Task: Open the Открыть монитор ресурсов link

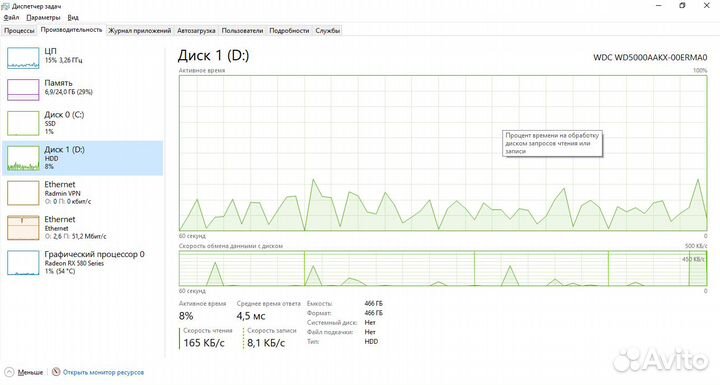Action: [103, 373]
